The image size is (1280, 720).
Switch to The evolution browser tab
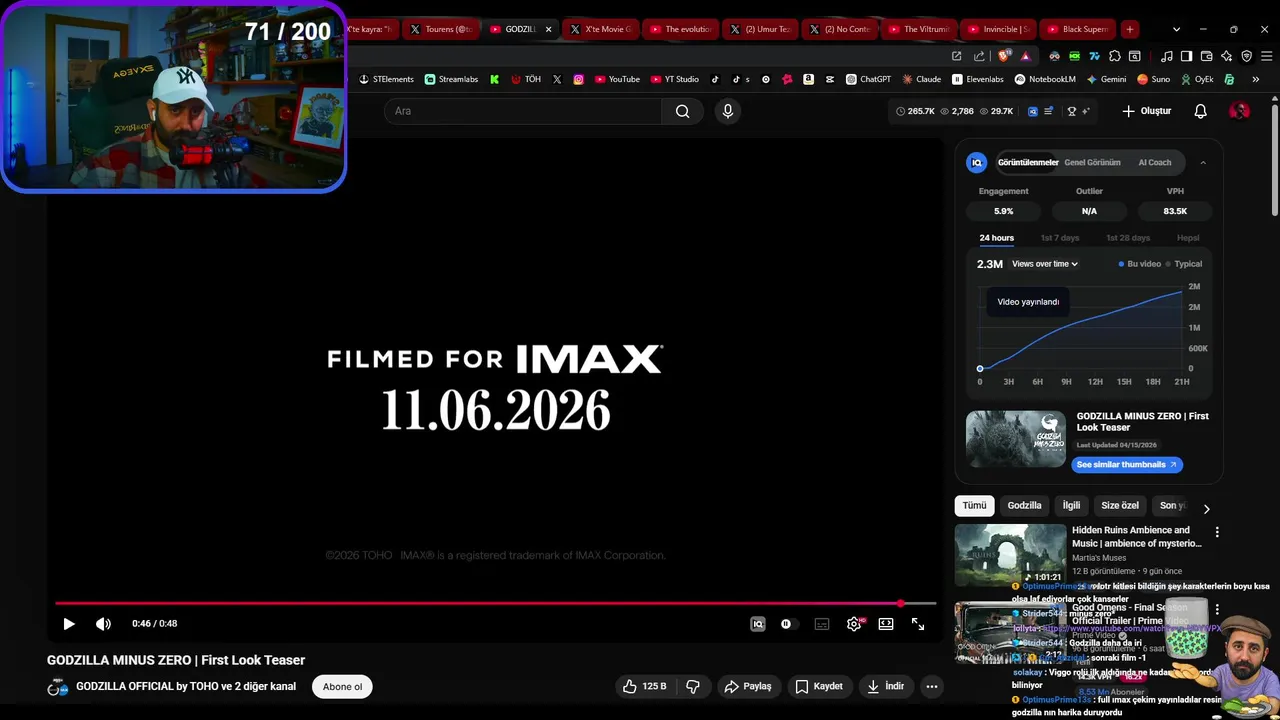pyautogui.click(x=680, y=29)
